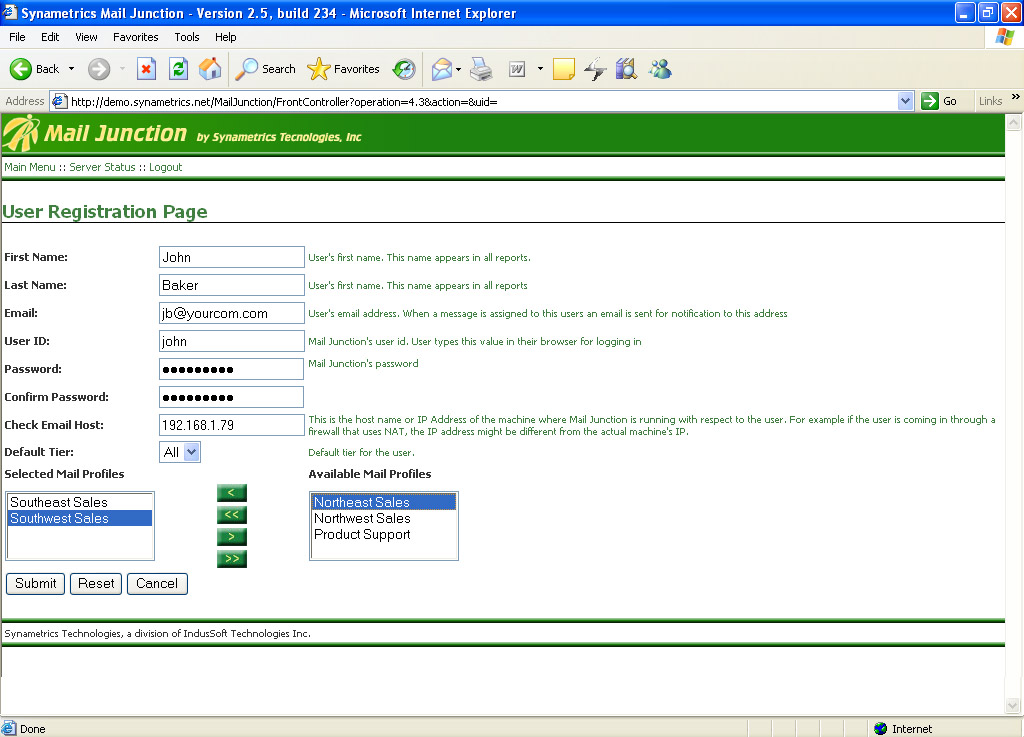The image size is (1024, 737).
Task: Click the yellow note Discuss icon
Action: [x=564, y=69]
